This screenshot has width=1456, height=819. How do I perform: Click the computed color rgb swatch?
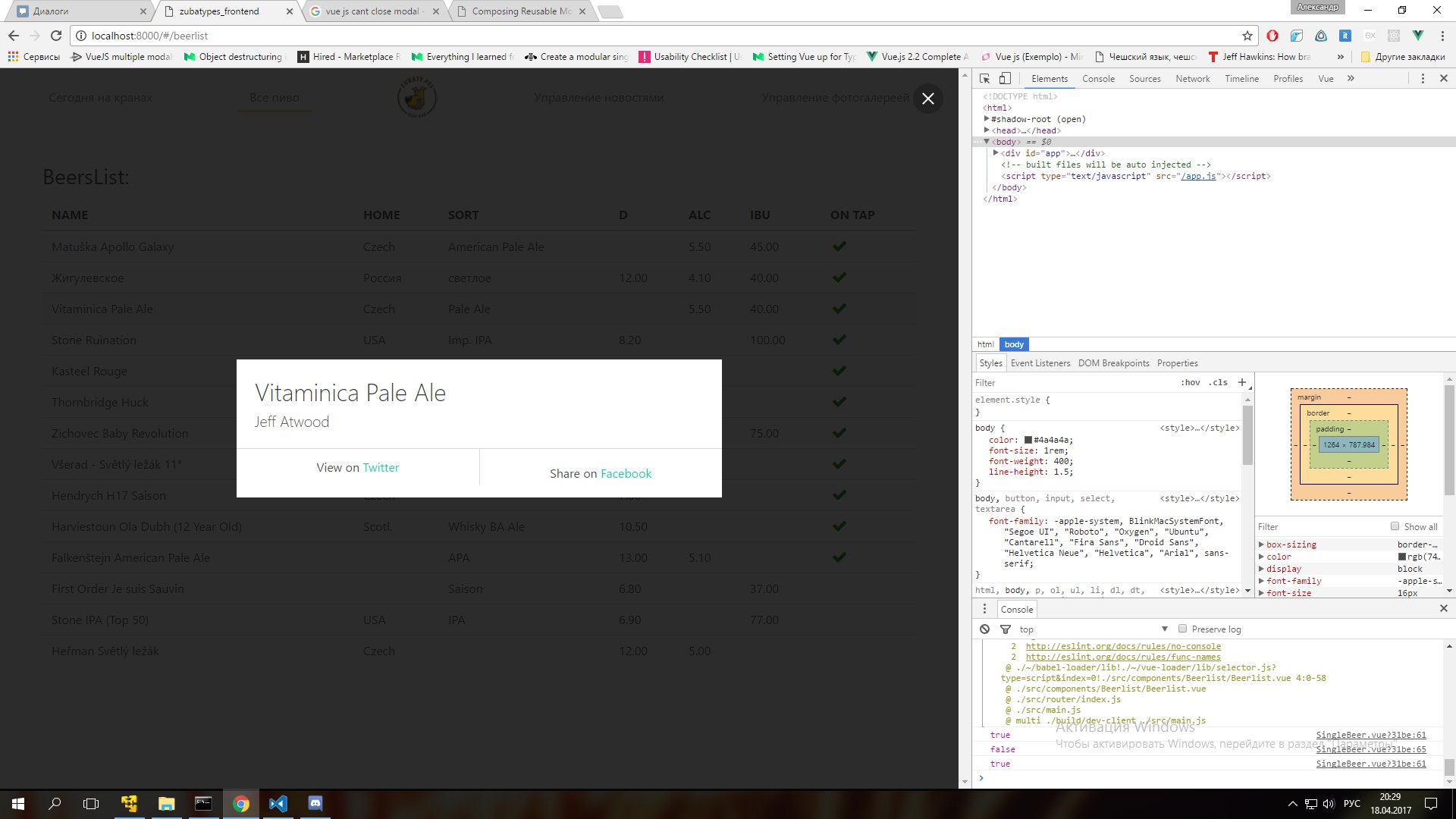tap(1402, 557)
